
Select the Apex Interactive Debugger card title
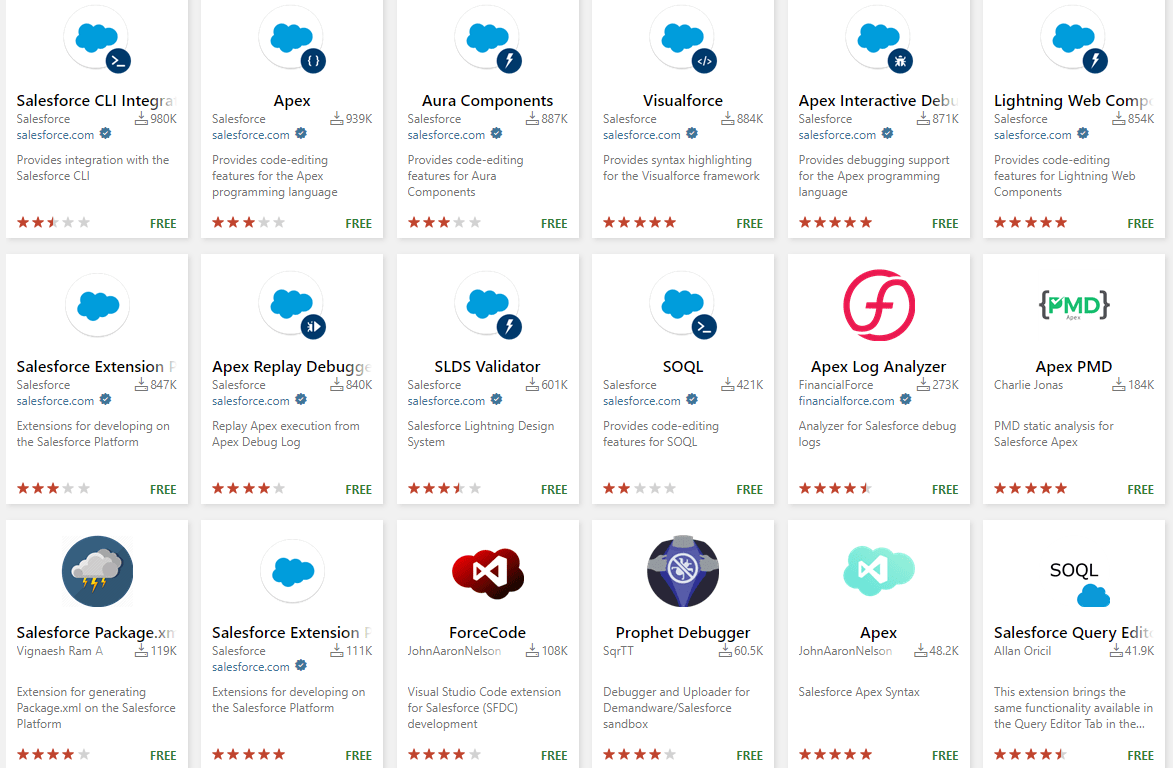878,100
